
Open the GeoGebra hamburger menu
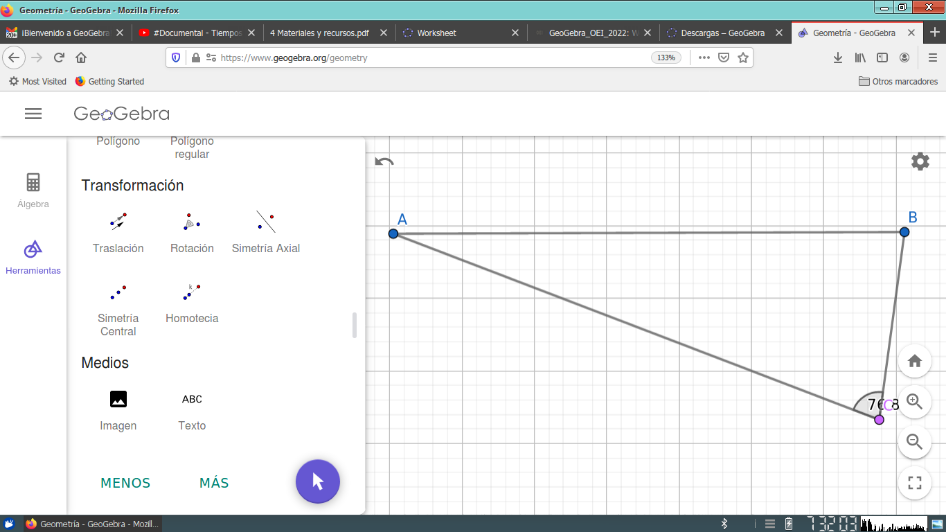(x=33, y=113)
